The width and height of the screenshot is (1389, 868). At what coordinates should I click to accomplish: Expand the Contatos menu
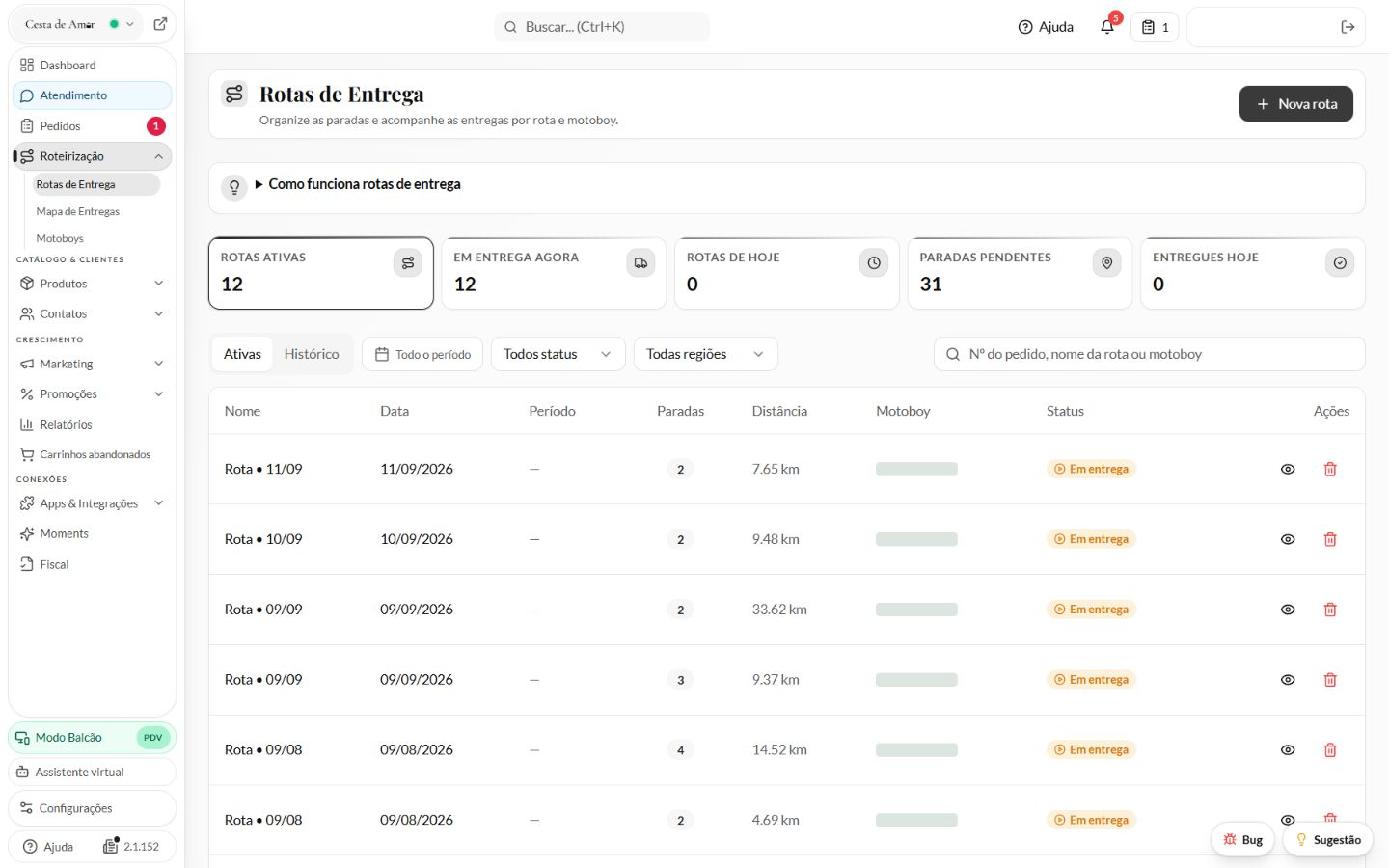pyautogui.click(x=92, y=313)
